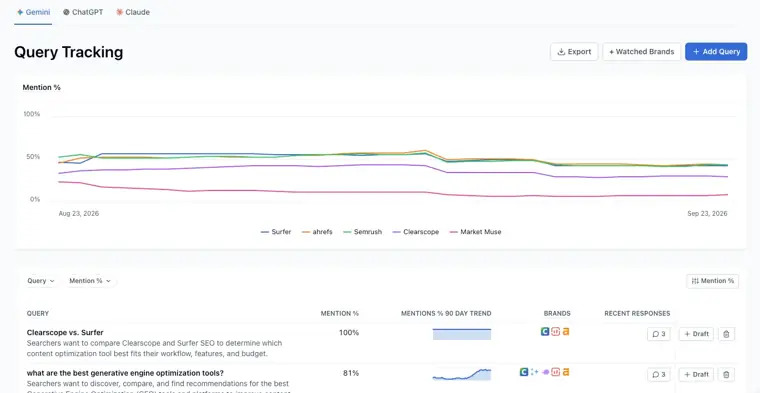Click the Sep 23, 2026 axis label
This screenshot has width=760, height=393.
[x=707, y=213]
